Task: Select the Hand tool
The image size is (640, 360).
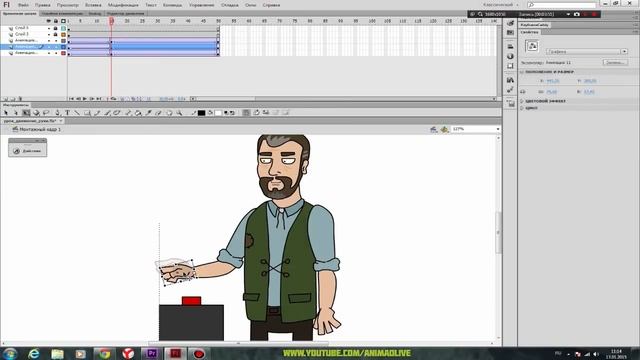Action: pos(169,113)
